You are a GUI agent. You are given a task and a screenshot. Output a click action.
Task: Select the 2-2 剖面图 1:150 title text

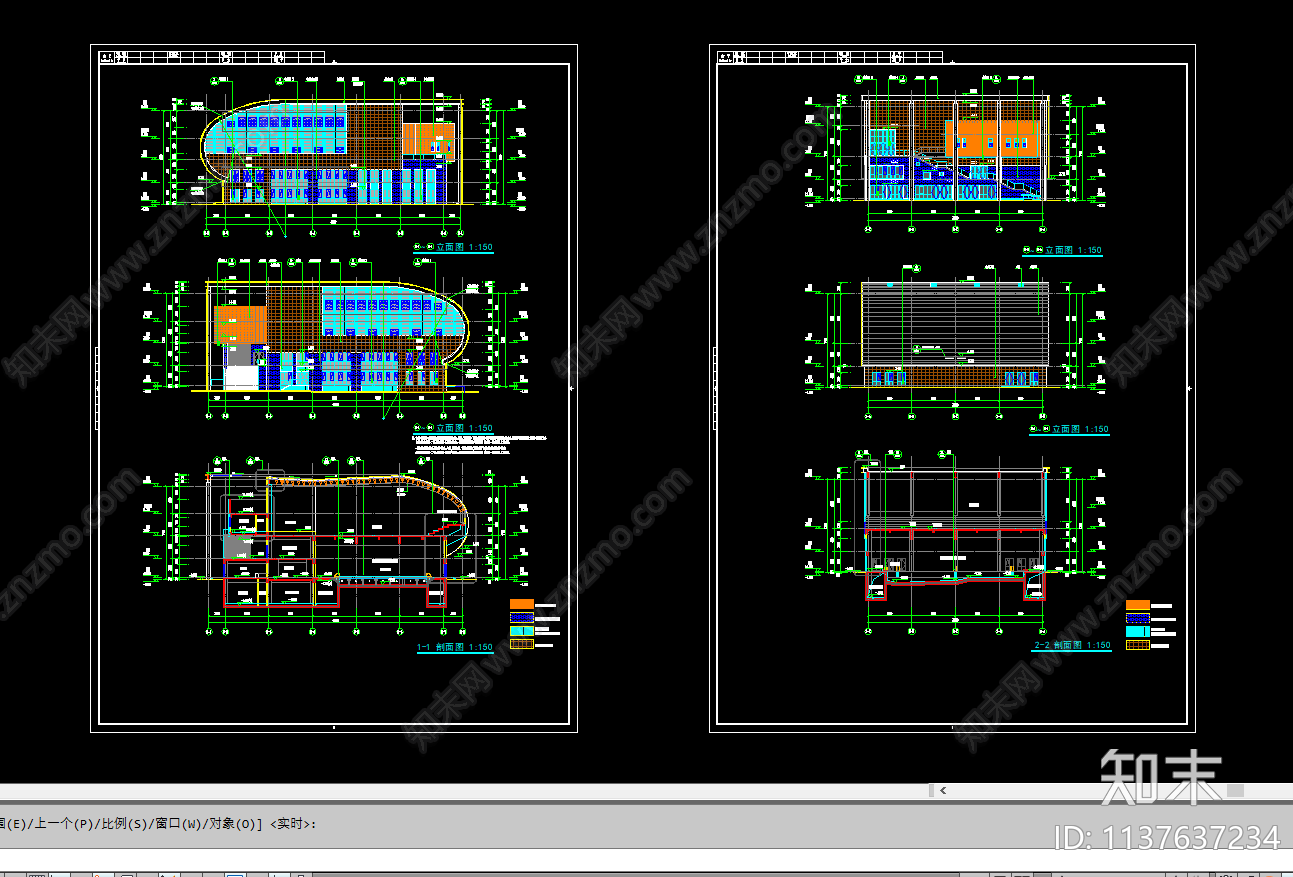point(1072,646)
